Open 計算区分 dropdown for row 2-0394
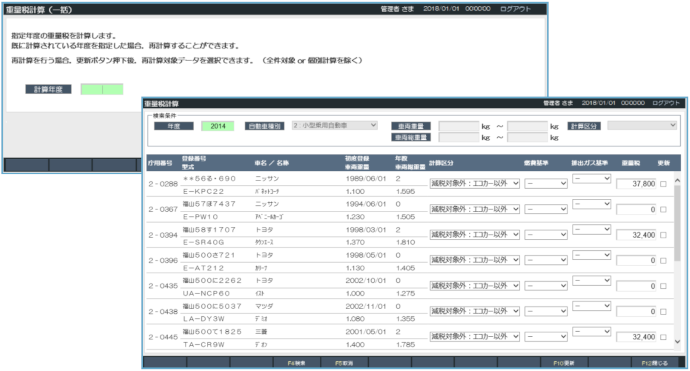This screenshot has width=690, height=371. pos(475,235)
